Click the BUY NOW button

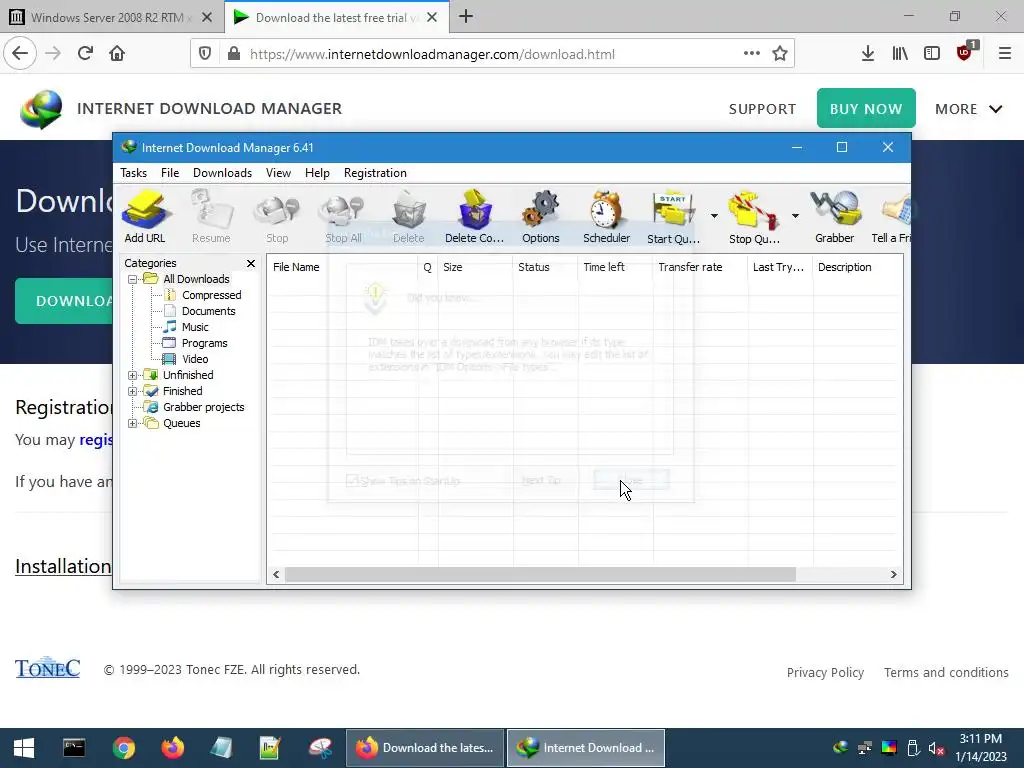click(866, 108)
